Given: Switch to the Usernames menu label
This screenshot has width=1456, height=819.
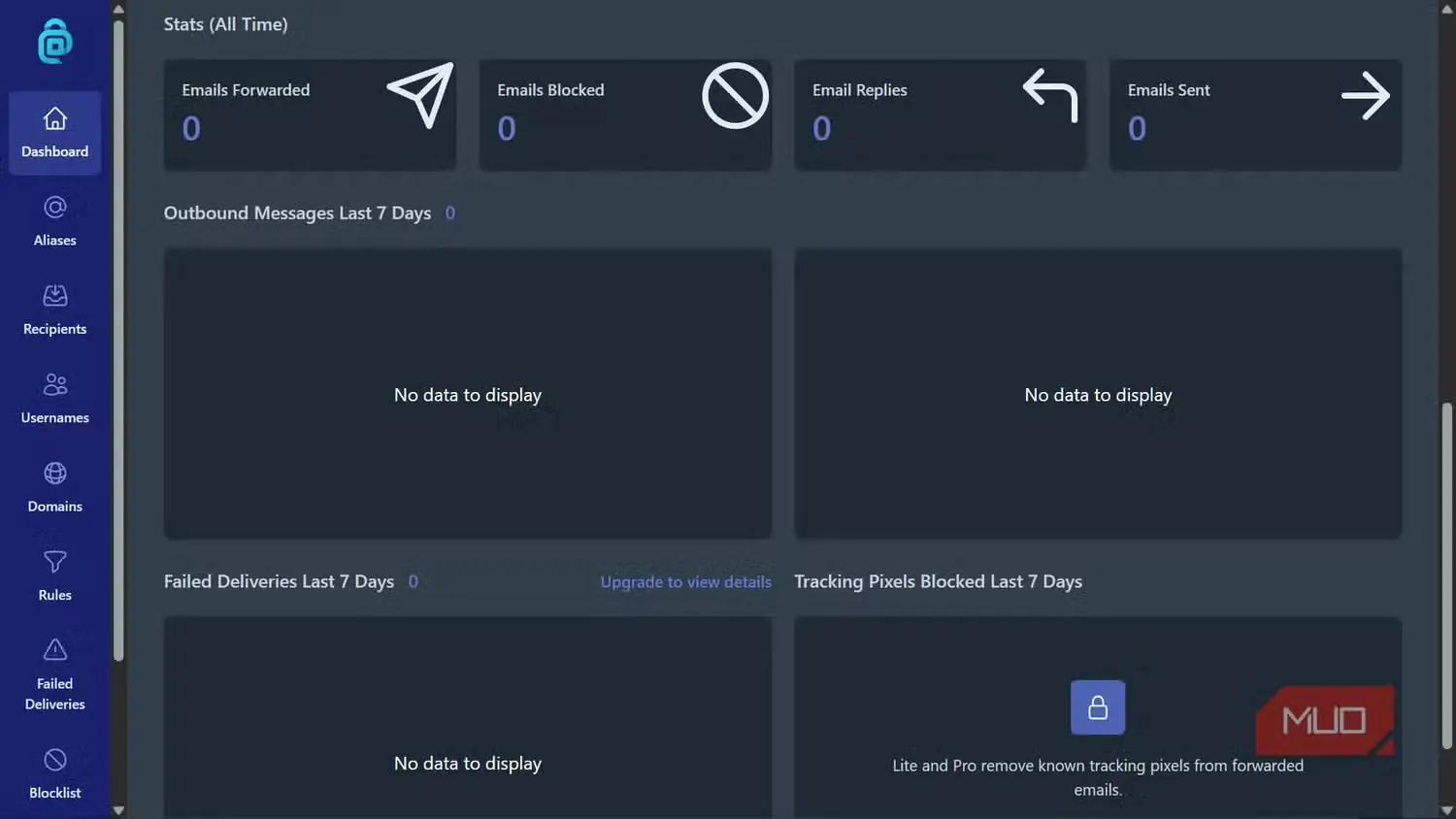Looking at the screenshot, I should click(x=55, y=418).
